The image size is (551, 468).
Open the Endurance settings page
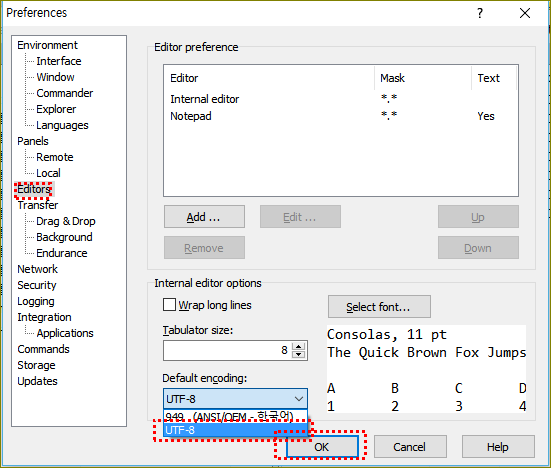click(x=62, y=253)
